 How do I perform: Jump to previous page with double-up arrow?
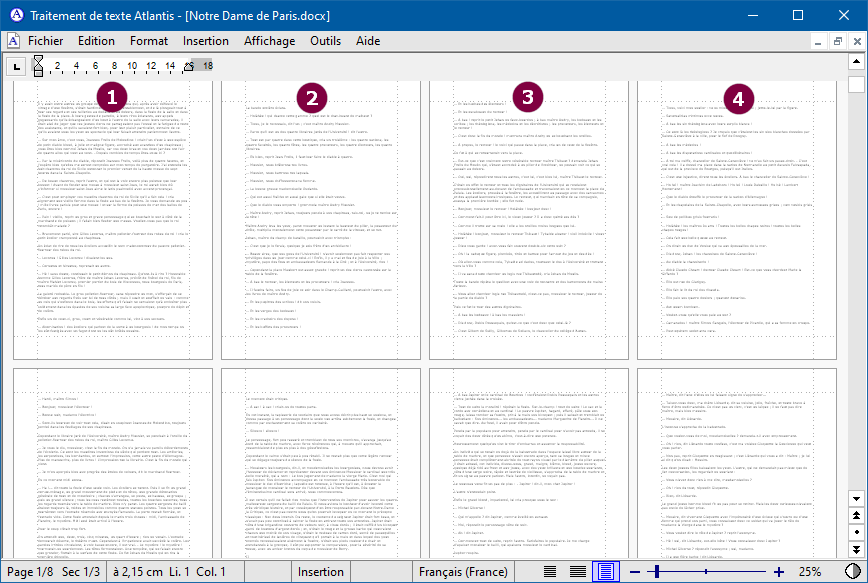(x=856, y=515)
